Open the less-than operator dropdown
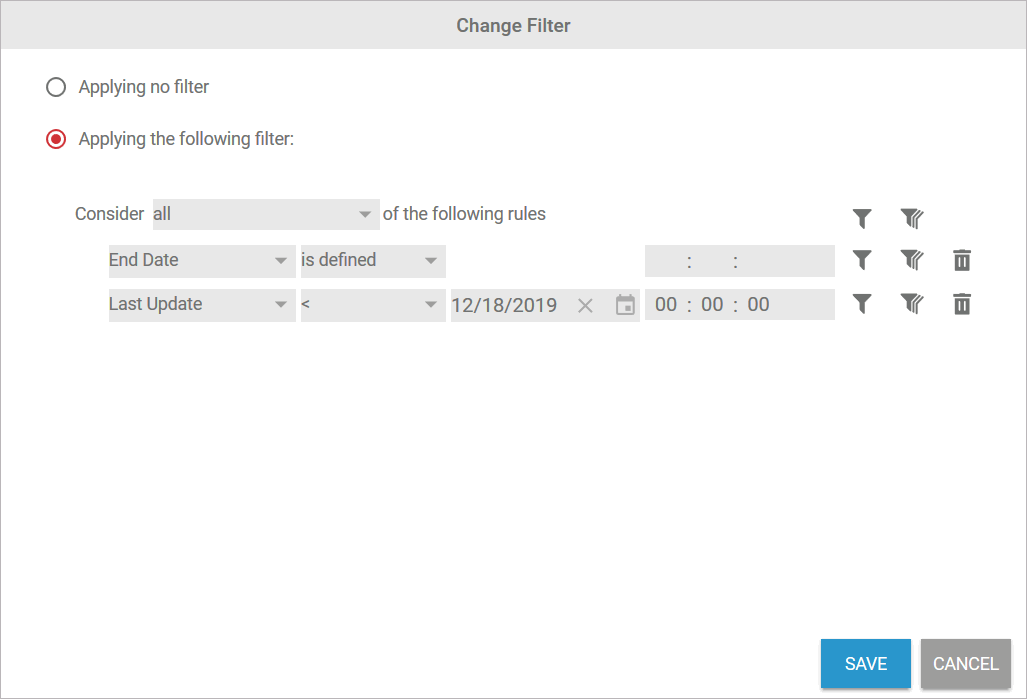 point(372,304)
